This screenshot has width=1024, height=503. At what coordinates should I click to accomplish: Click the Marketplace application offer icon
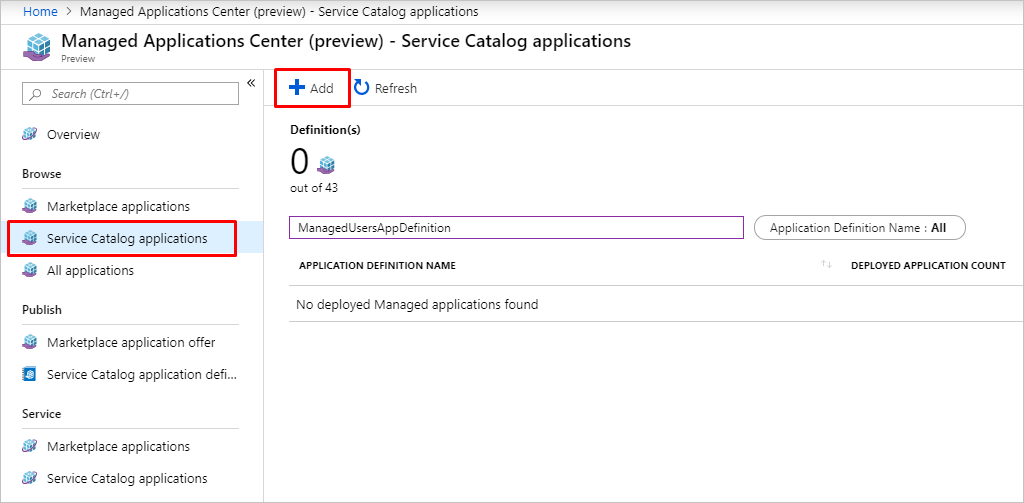[x=29, y=342]
